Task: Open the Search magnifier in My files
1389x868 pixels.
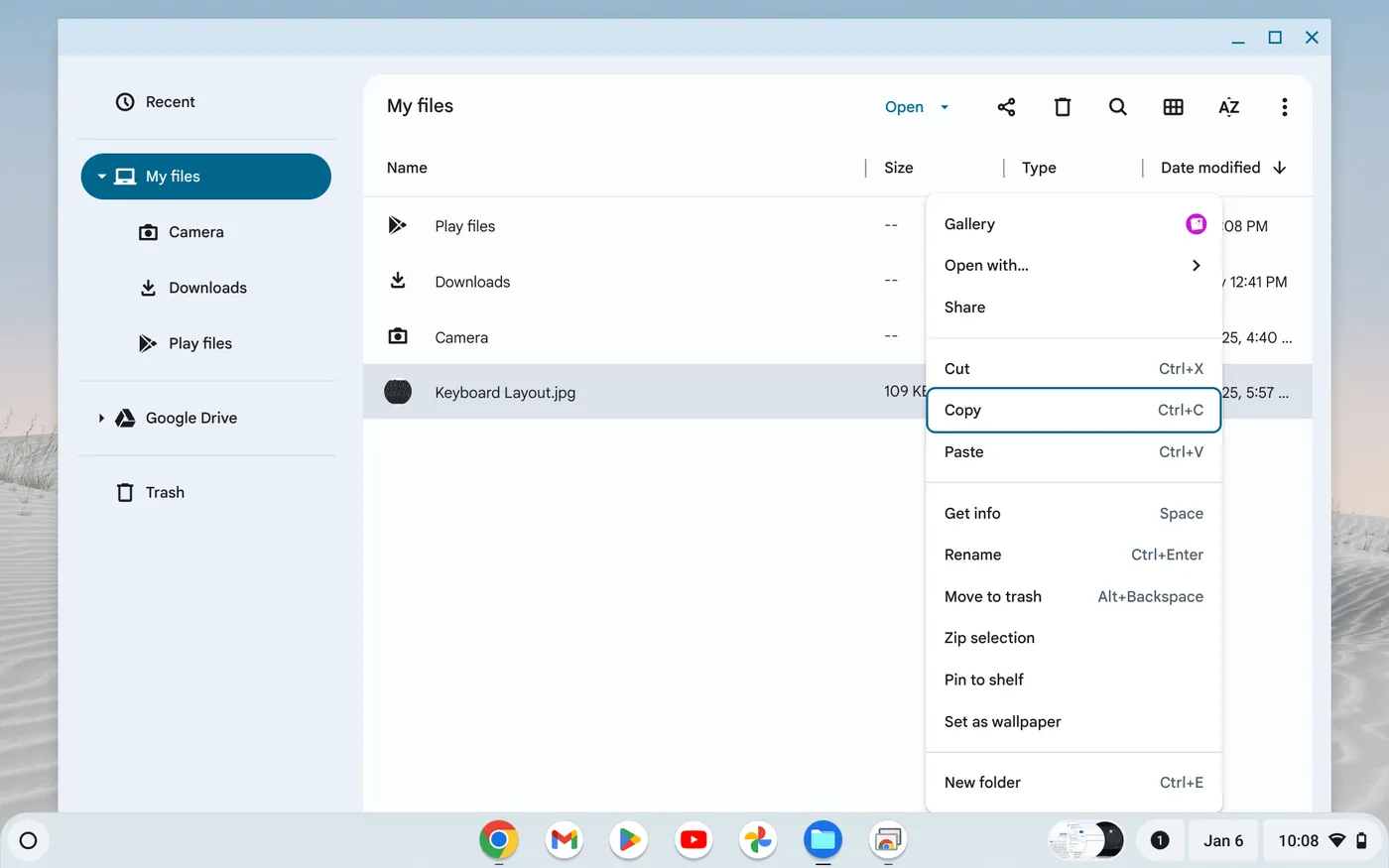Action: pos(1118,107)
